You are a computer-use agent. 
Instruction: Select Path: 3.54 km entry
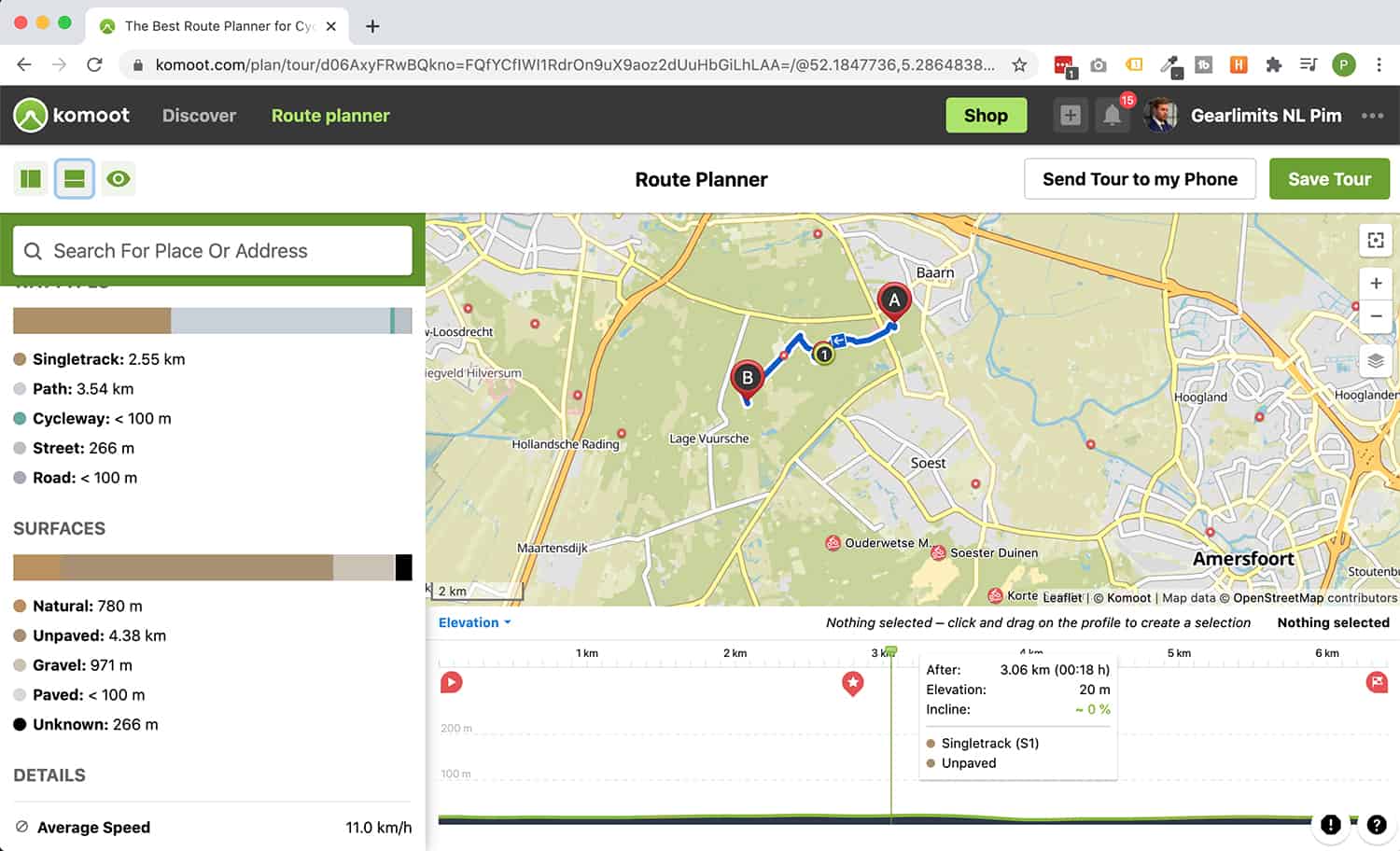74,389
